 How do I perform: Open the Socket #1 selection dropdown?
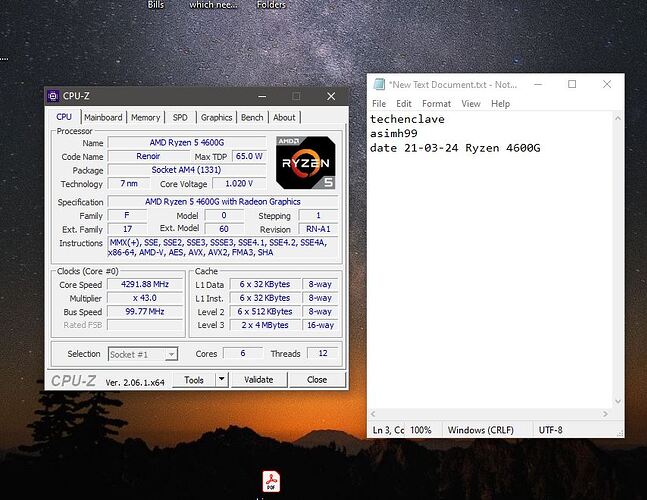[x=143, y=354]
